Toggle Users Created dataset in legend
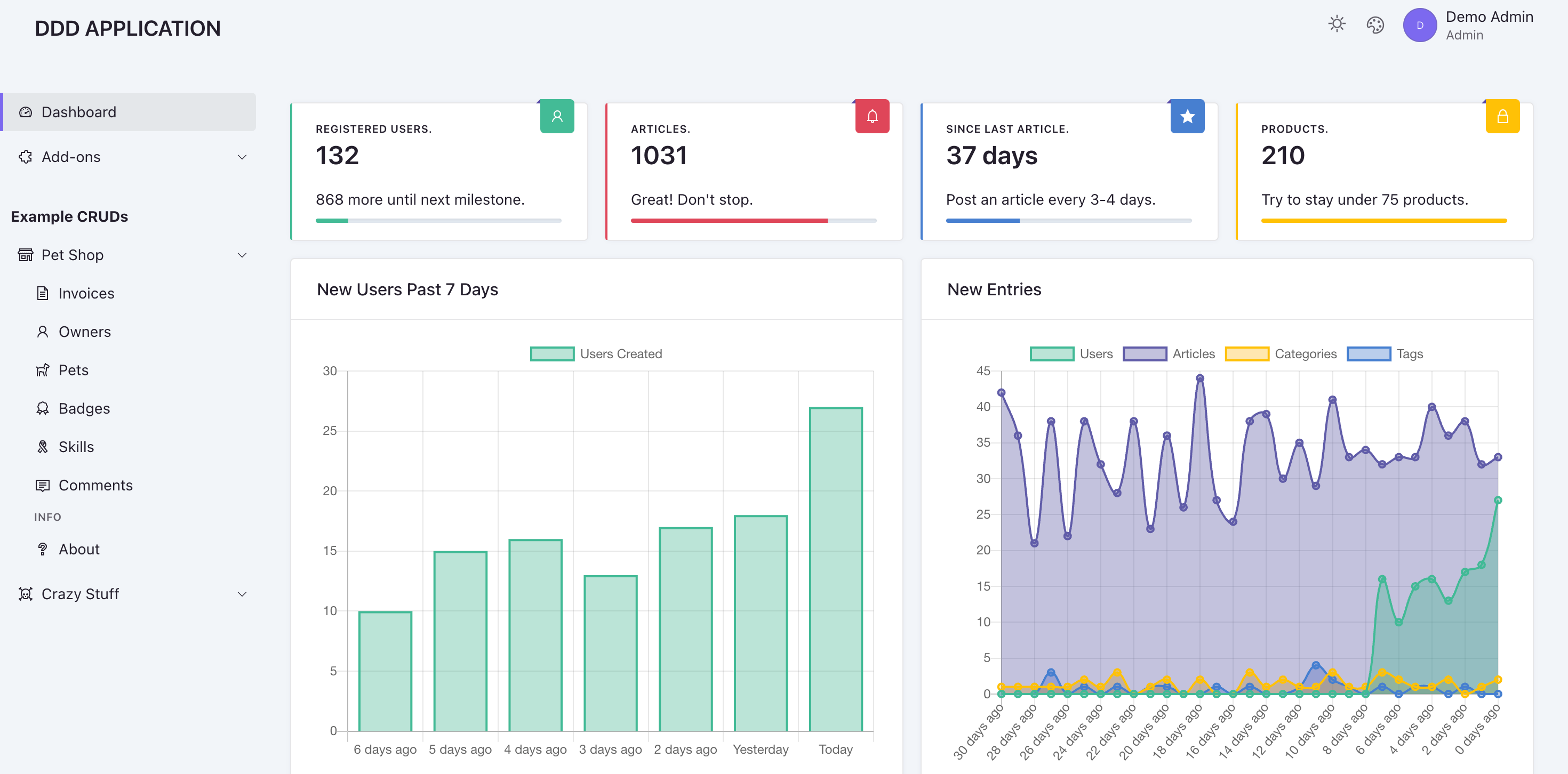Image resolution: width=1568 pixels, height=774 pixels. tap(552, 353)
